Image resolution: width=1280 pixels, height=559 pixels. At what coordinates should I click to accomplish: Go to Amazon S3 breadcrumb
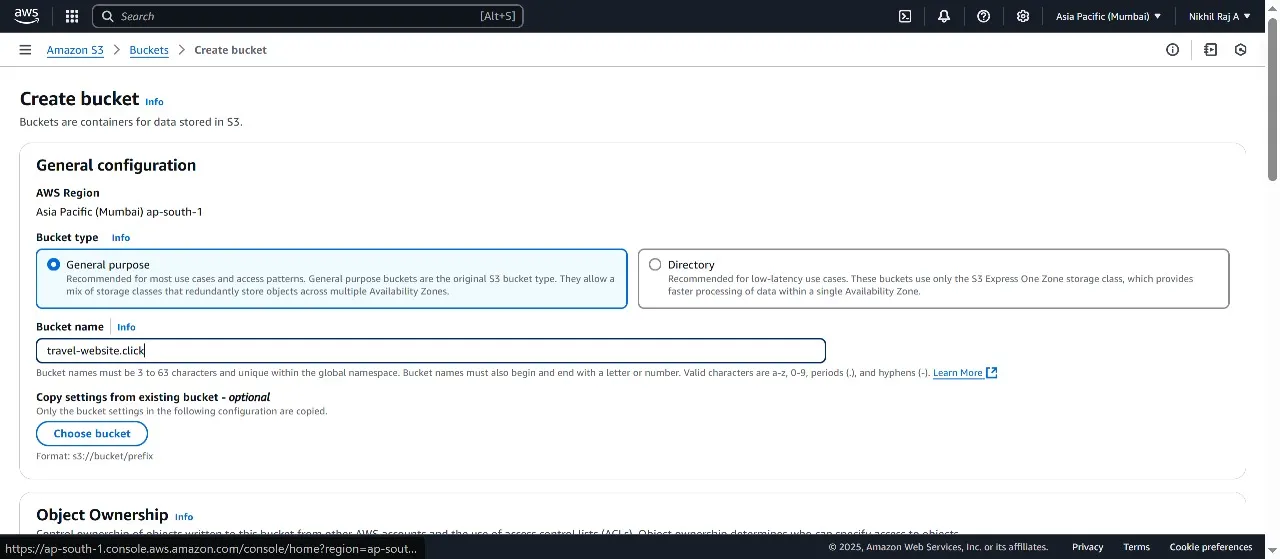click(75, 50)
